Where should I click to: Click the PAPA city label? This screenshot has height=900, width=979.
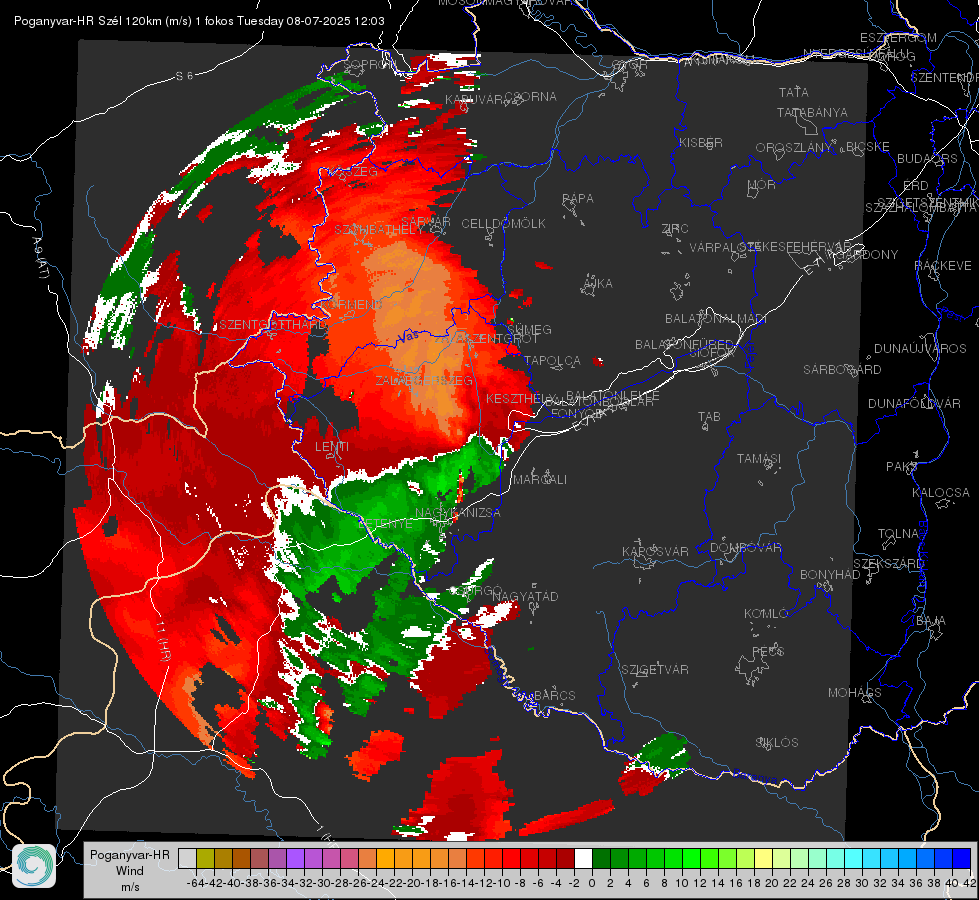click(578, 198)
